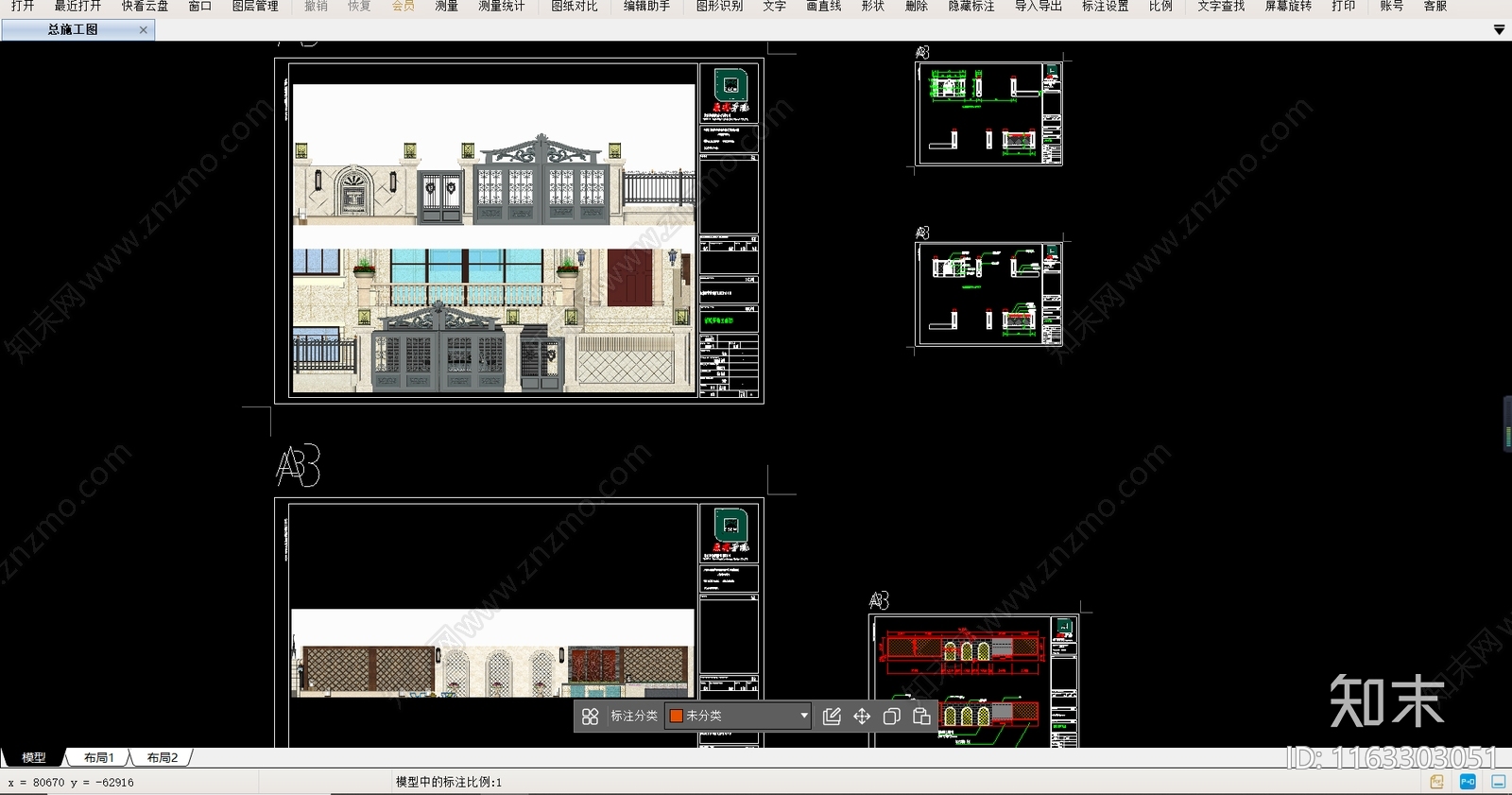Screen dimensions: 1512x795
Task: Select the 画直线 draw line tool
Action: (x=823, y=7)
